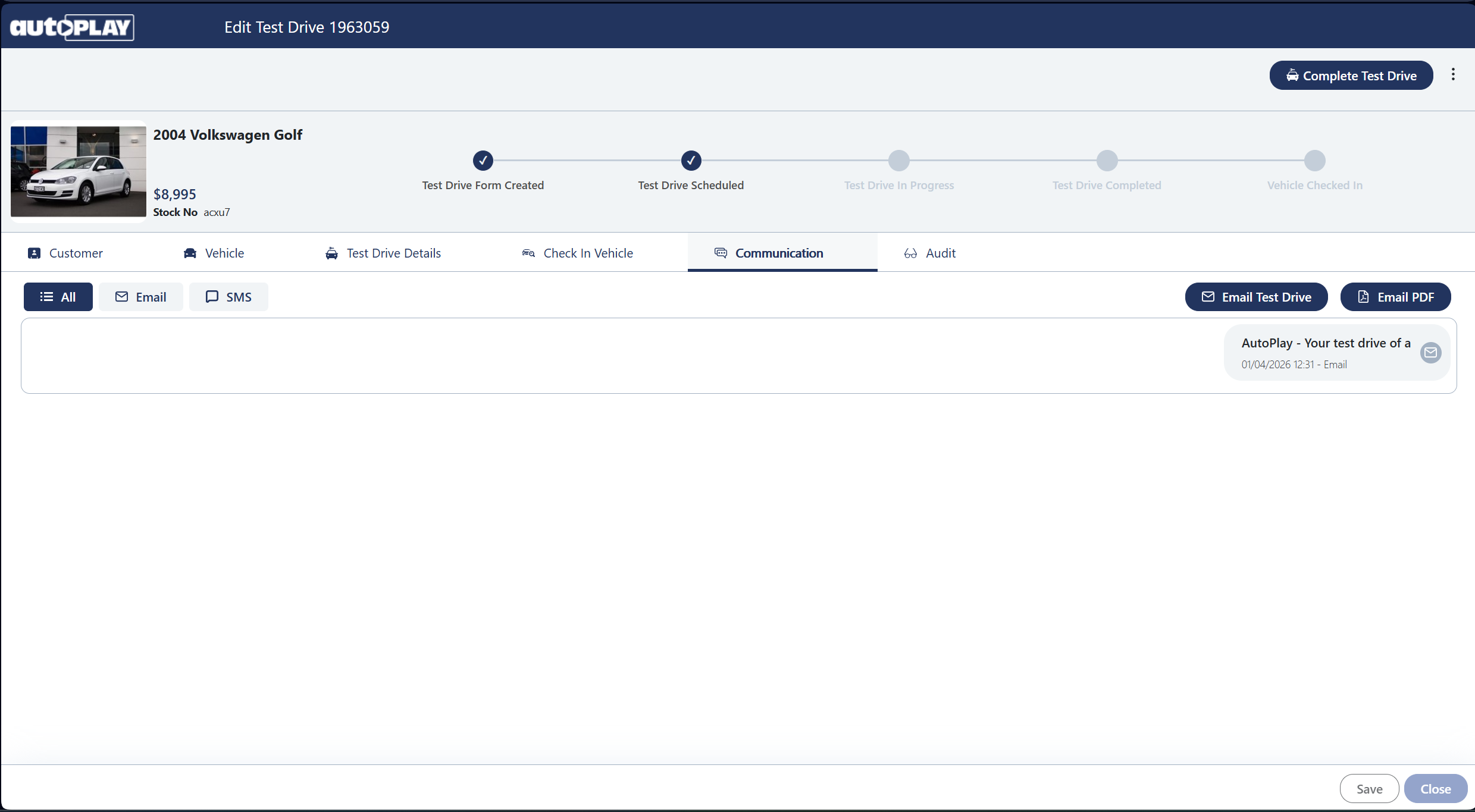Click the Test Drive Scheduled checkmark step
The height and width of the screenshot is (812, 1475).
pos(691,160)
